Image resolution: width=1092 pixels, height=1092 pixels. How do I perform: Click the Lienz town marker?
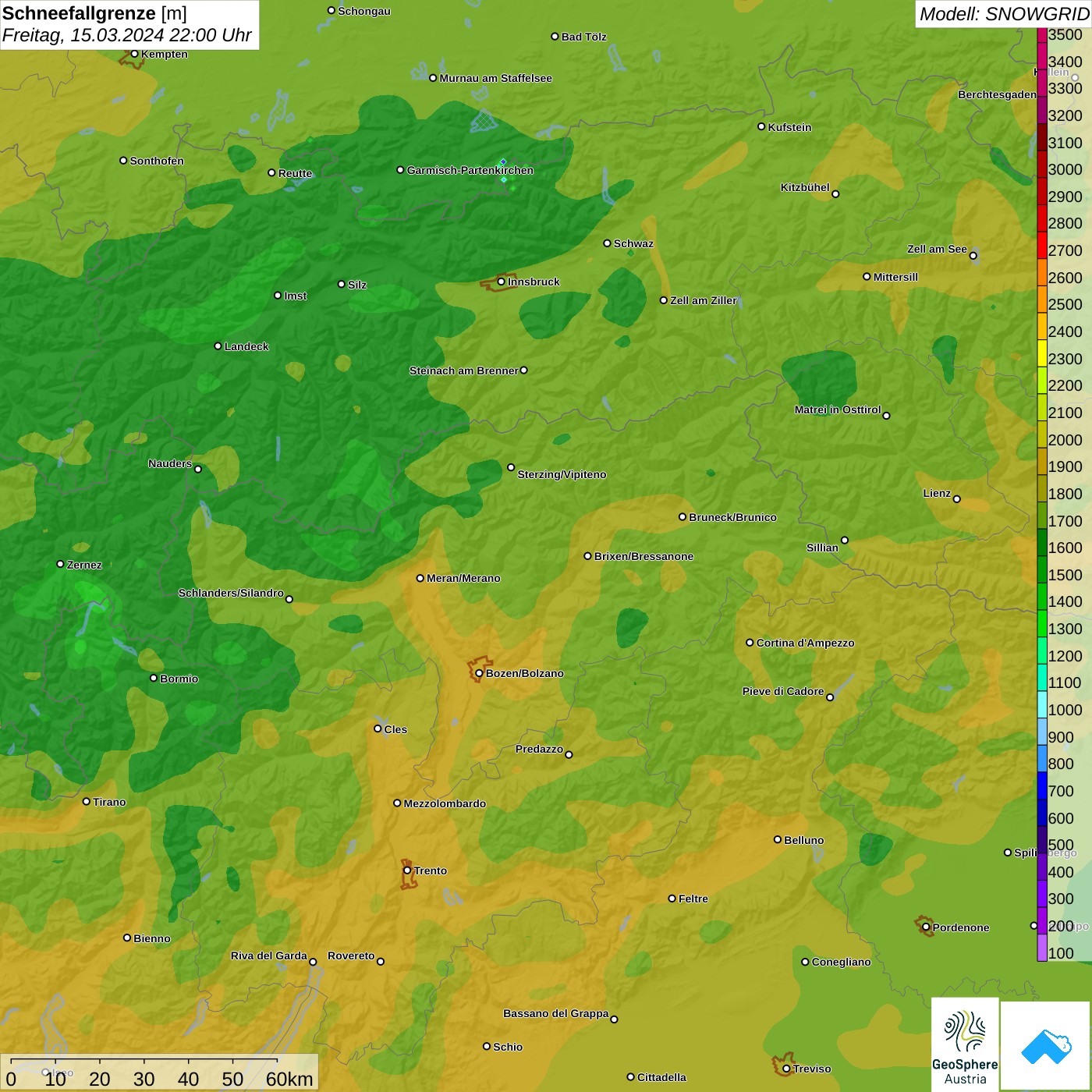click(x=957, y=499)
